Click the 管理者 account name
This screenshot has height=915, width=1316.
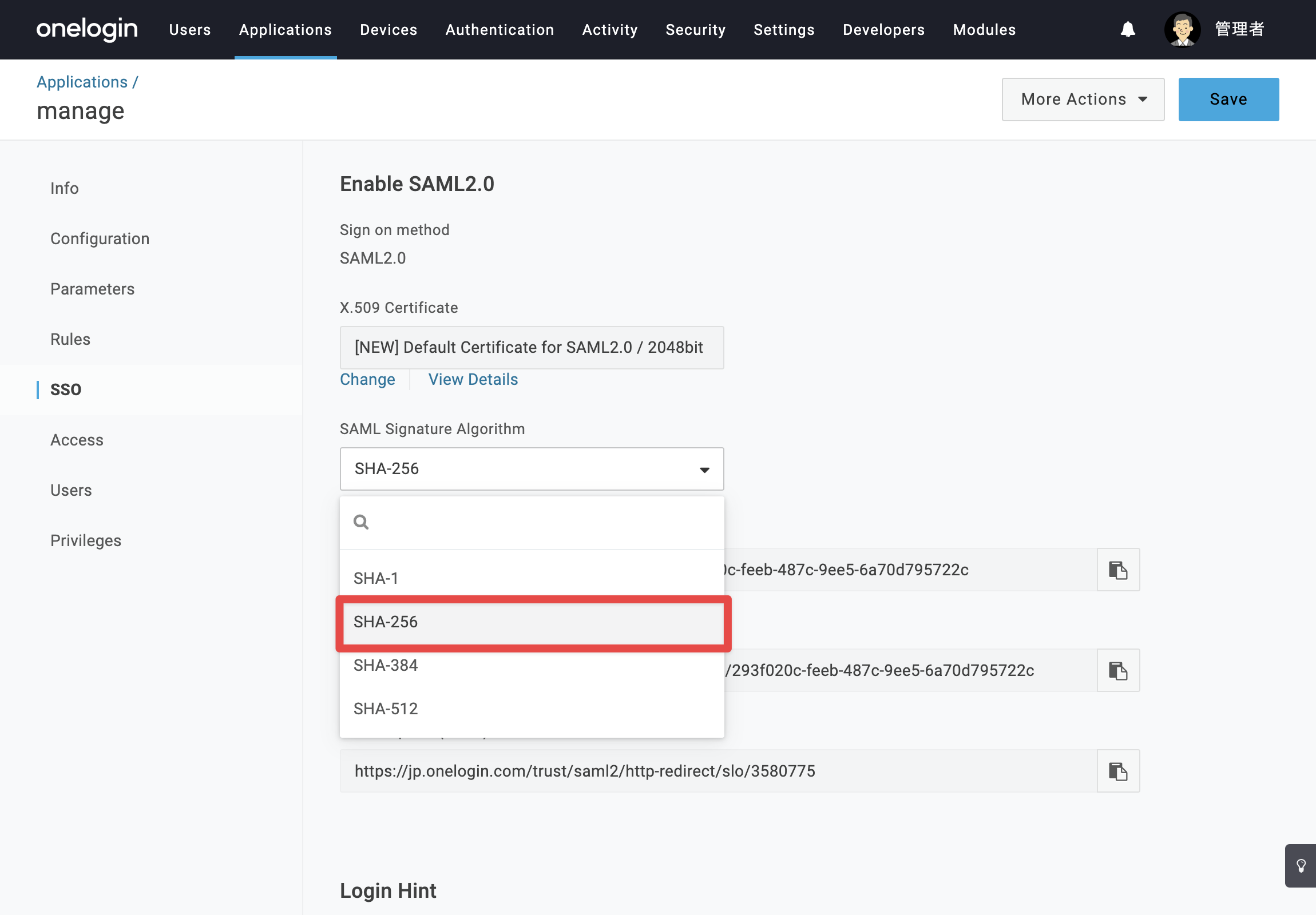click(x=1239, y=29)
